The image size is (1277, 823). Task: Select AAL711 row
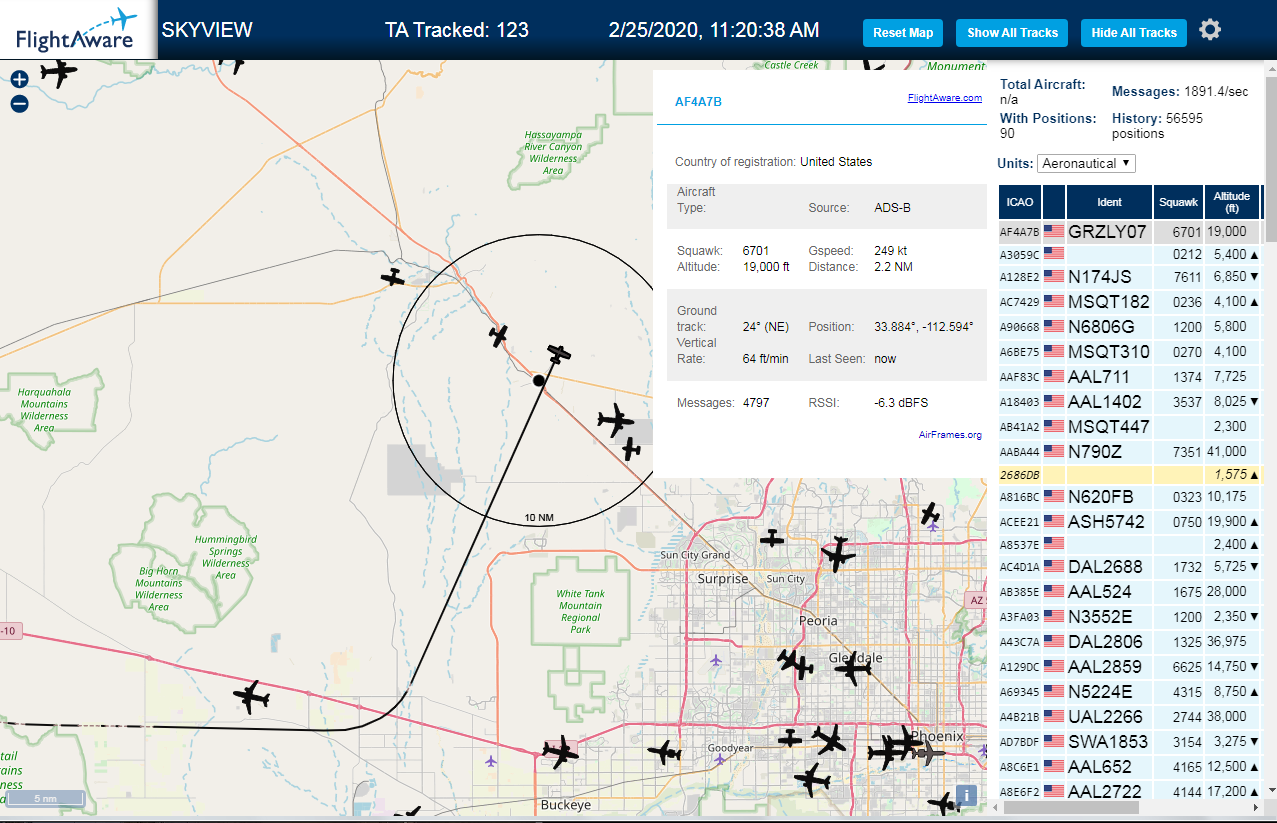click(1130, 376)
